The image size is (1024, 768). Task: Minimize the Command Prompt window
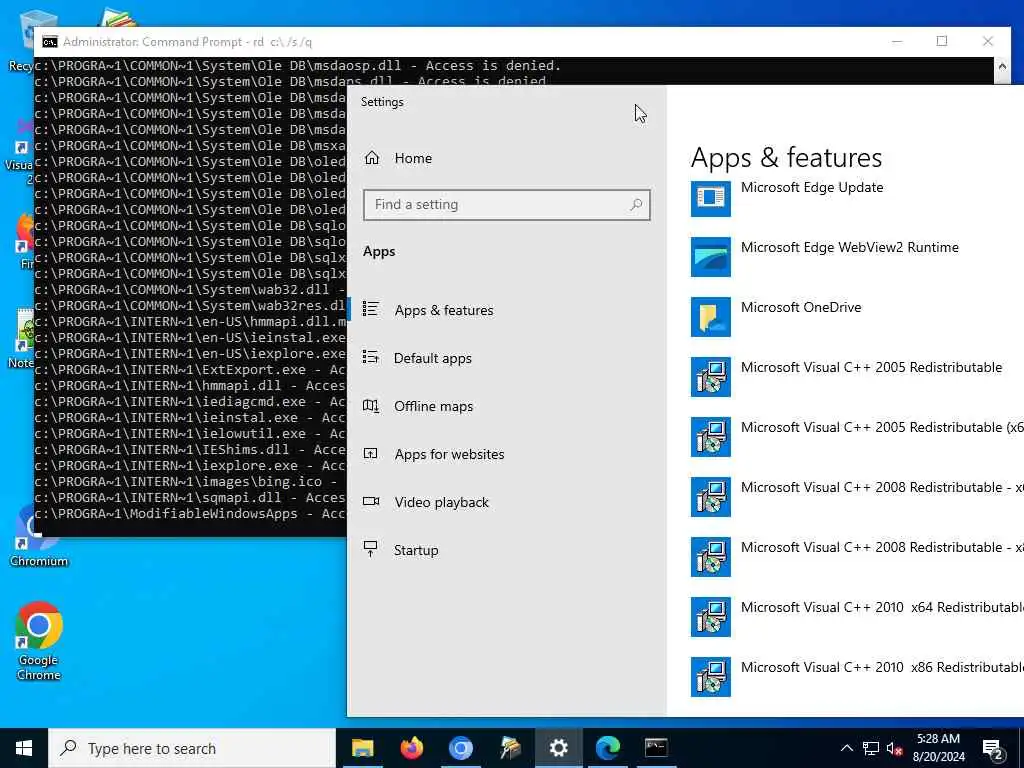897,41
